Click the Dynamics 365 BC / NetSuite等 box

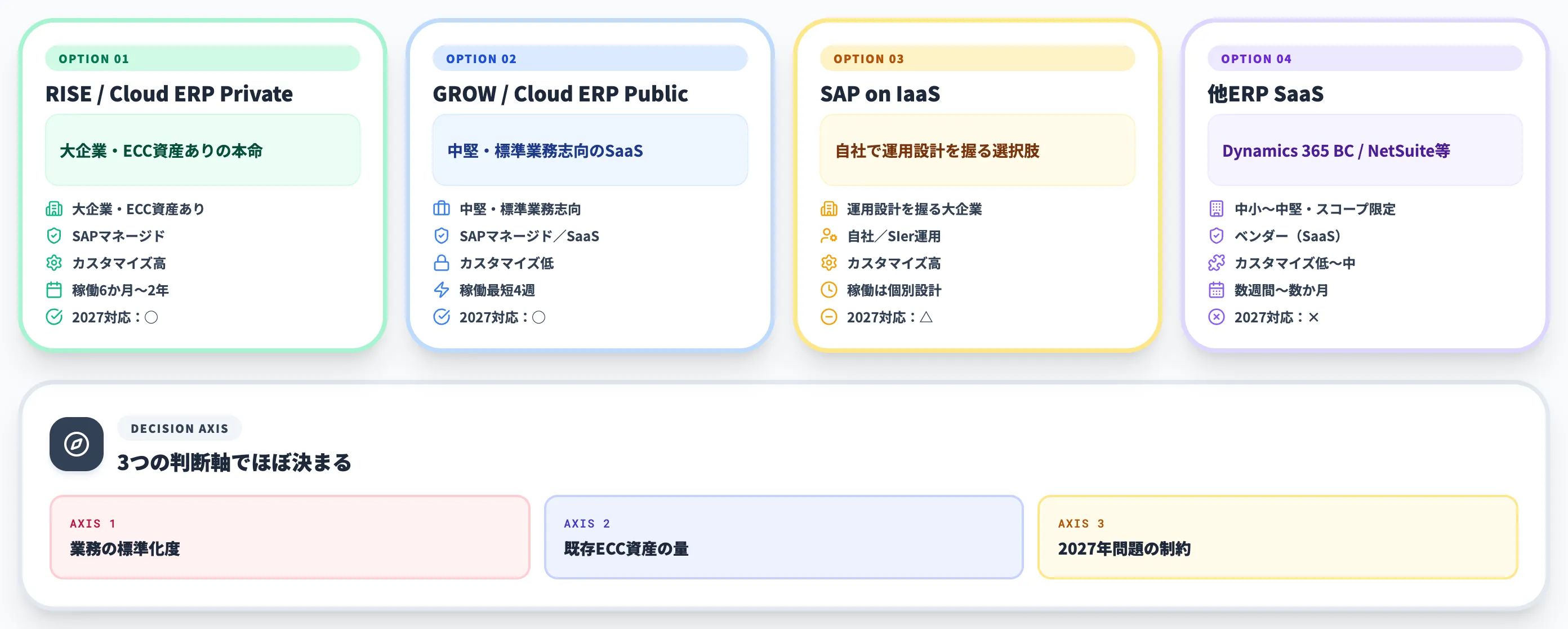coord(1365,150)
